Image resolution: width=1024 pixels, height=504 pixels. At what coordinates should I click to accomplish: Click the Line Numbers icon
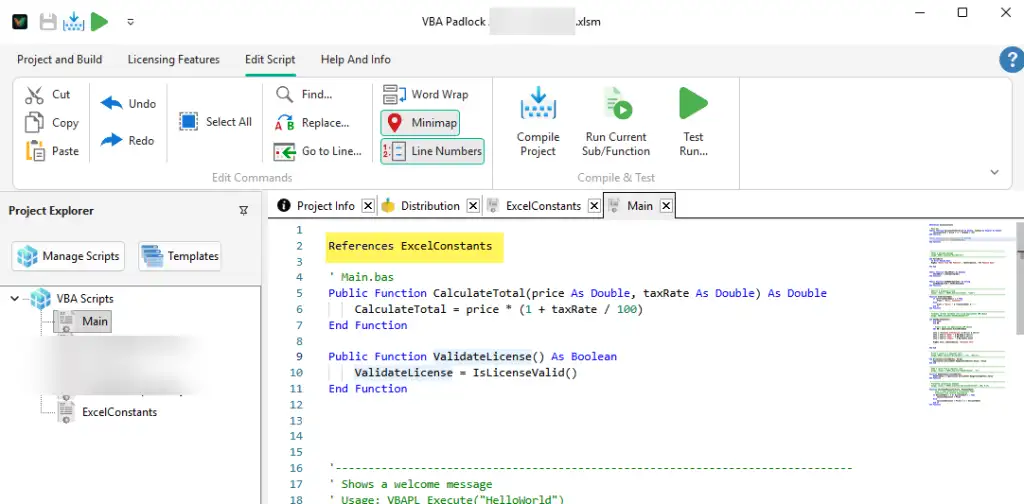(x=394, y=151)
